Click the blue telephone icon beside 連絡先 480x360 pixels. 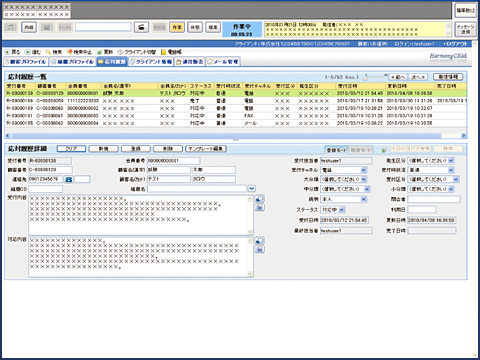point(69,179)
